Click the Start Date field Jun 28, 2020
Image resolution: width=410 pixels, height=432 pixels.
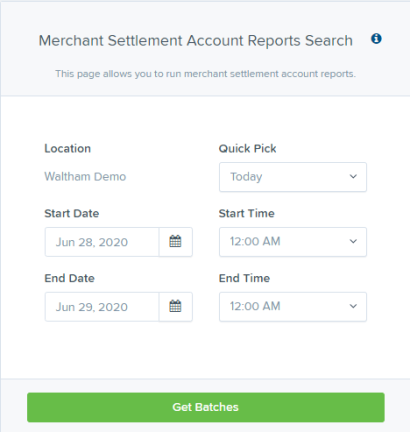pos(102,242)
